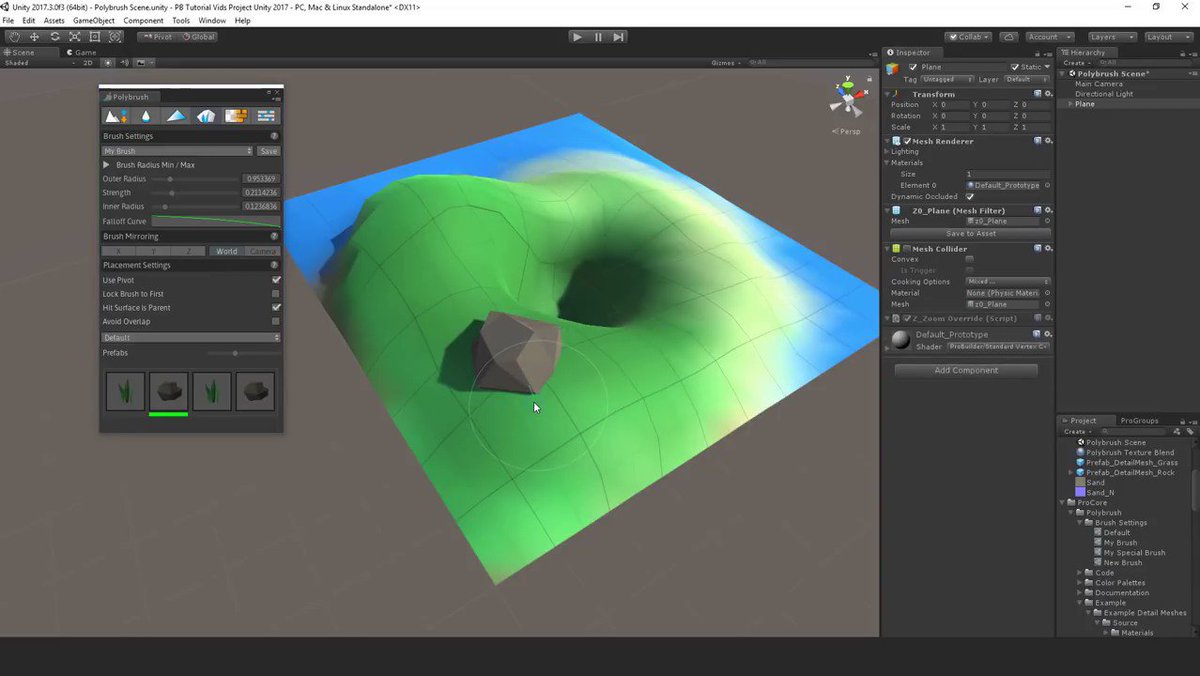This screenshot has height=676, width=1200.
Task: Click the Collab button
Action: (x=968, y=37)
